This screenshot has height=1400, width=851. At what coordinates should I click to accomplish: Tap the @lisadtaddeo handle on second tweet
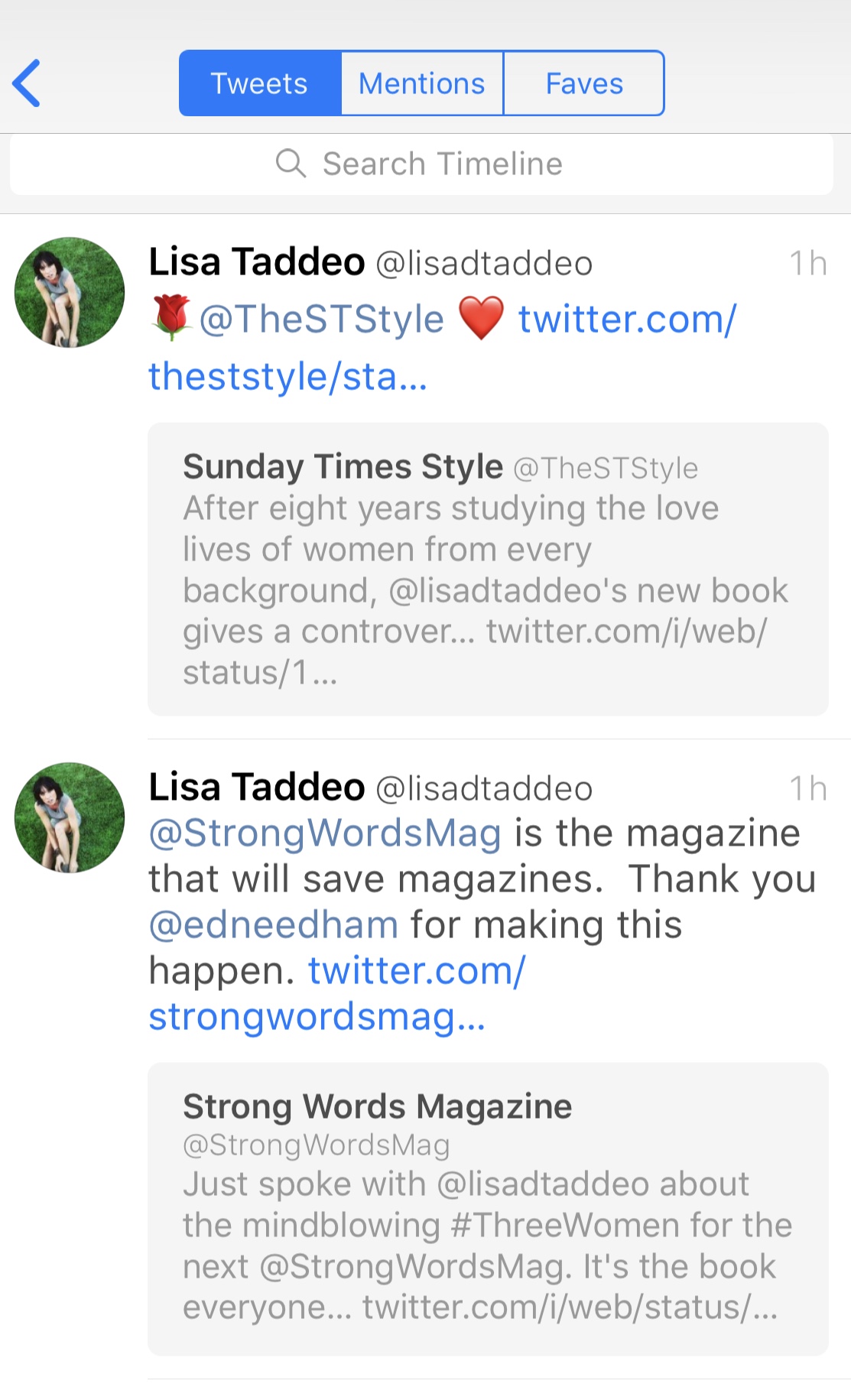[484, 788]
